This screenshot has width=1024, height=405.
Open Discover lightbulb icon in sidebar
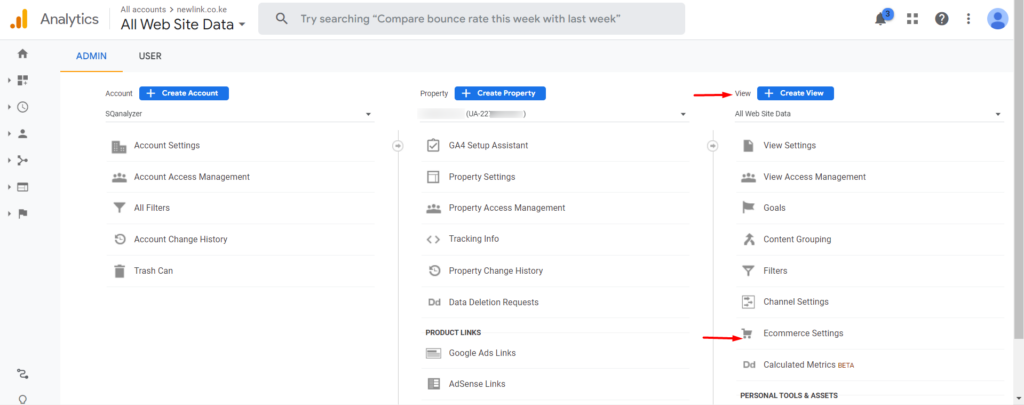[x=23, y=399]
